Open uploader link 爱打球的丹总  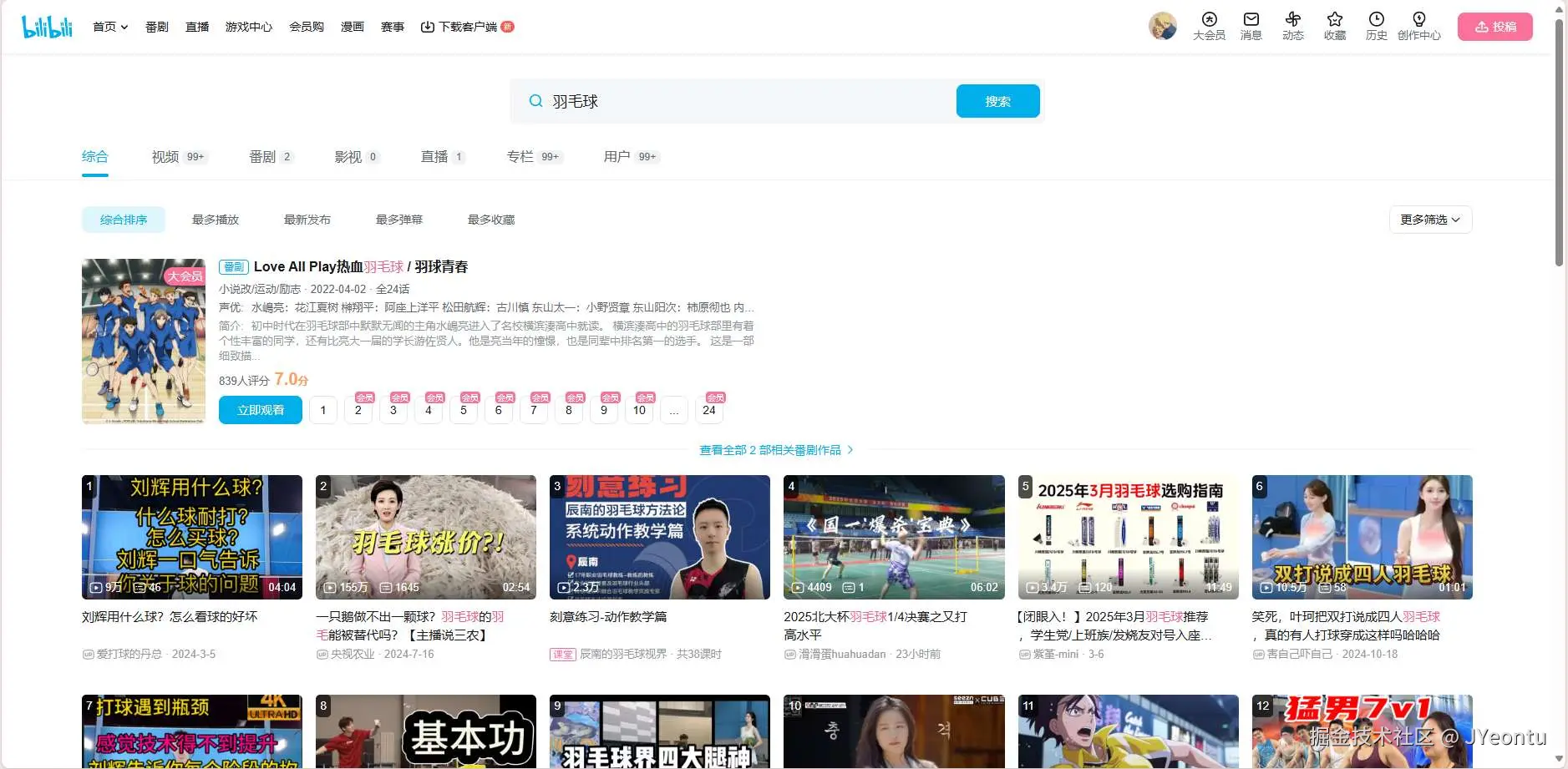(129, 654)
